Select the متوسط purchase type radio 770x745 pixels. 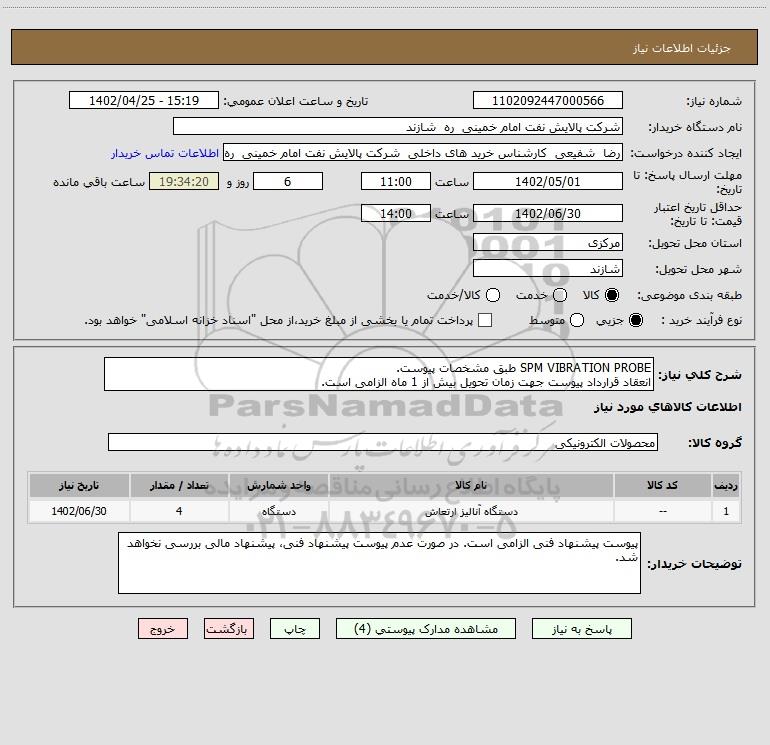pos(577,320)
